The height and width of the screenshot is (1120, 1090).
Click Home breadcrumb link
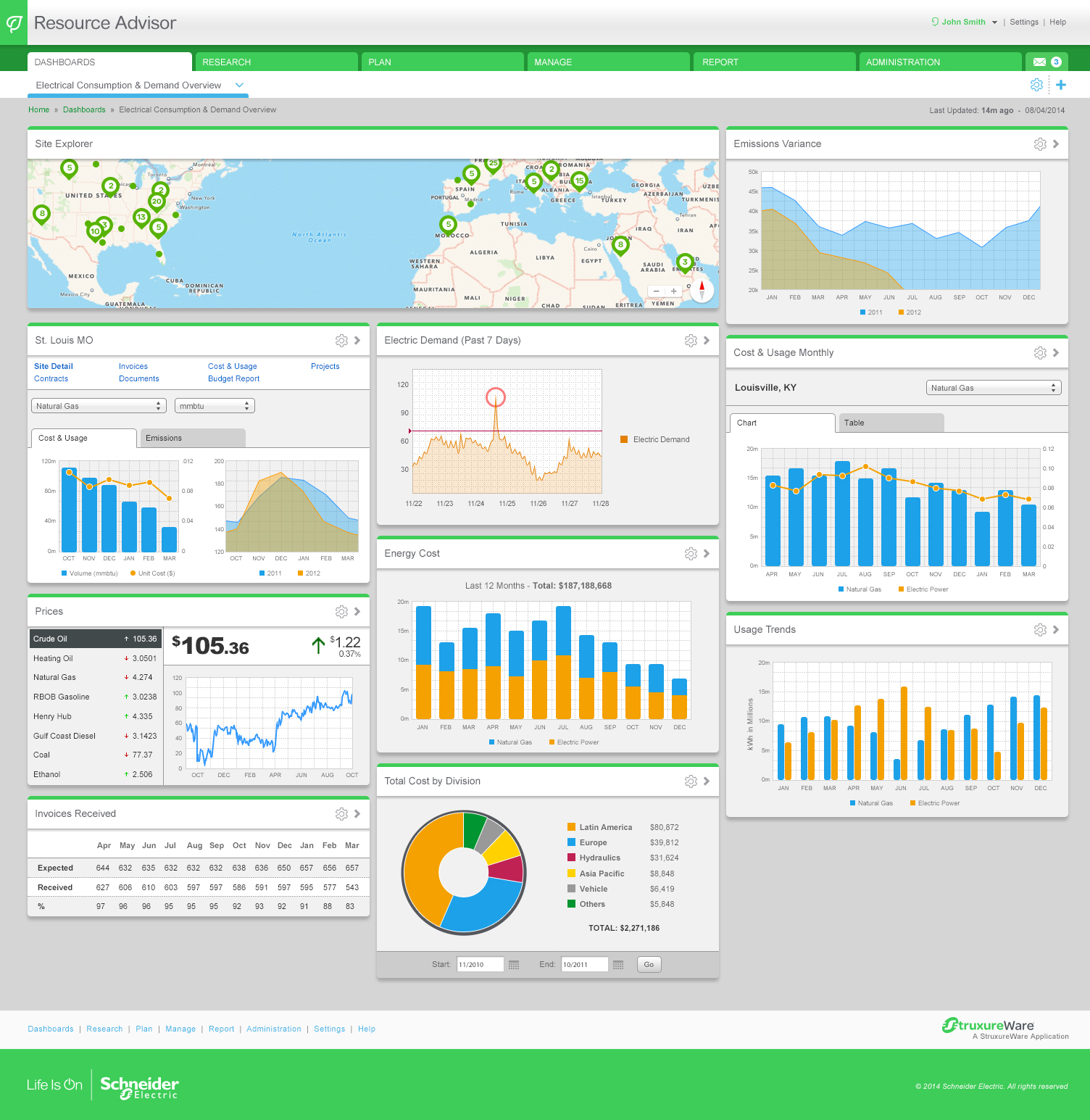[x=38, y=109]
